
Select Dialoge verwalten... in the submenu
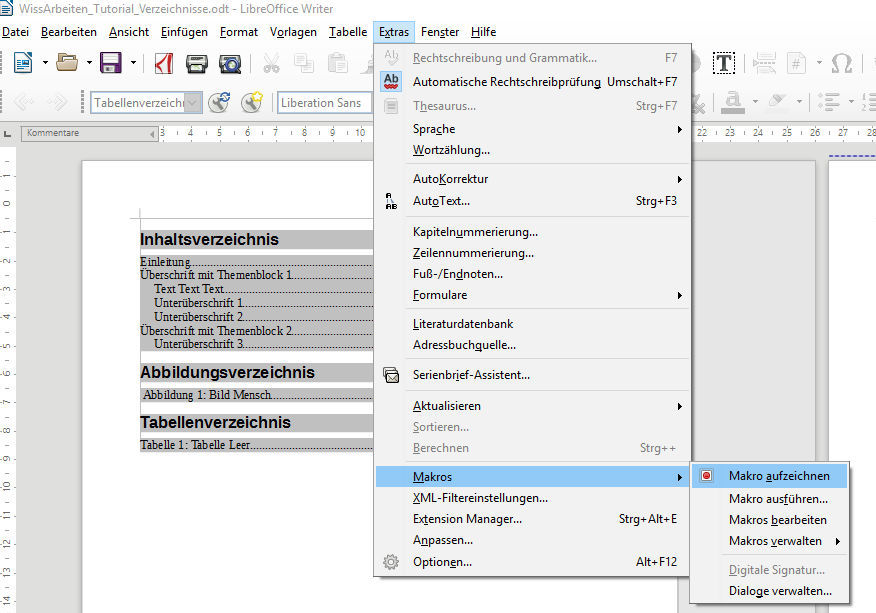770,591
